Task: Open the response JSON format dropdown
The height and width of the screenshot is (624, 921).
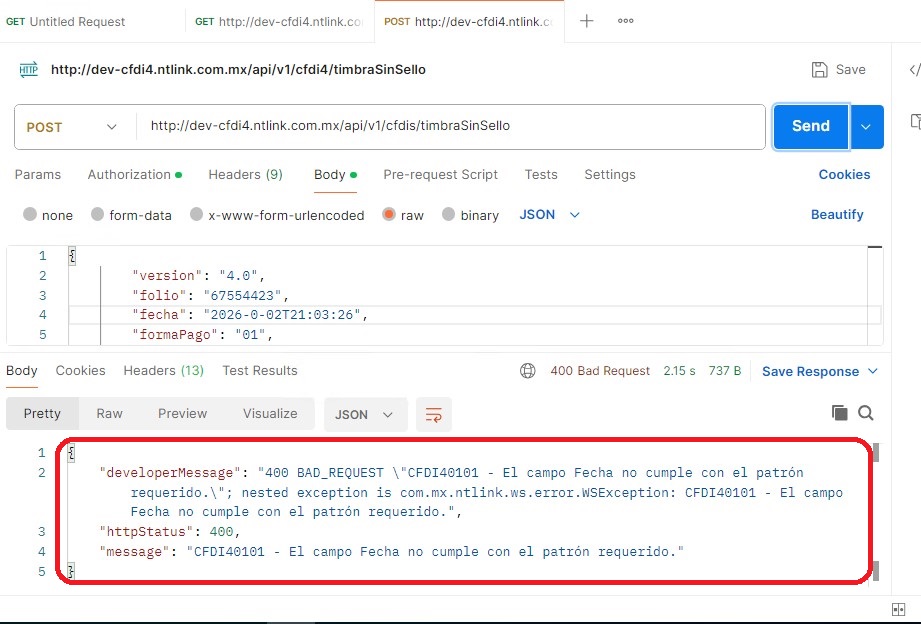Action: click(365, 414)
